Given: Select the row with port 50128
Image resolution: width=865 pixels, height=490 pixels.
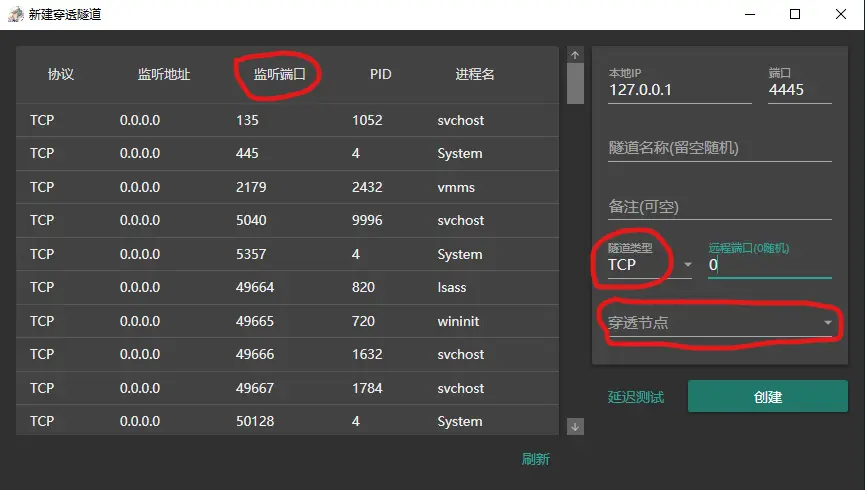Looking at the screenshot, I should point(287,421).
